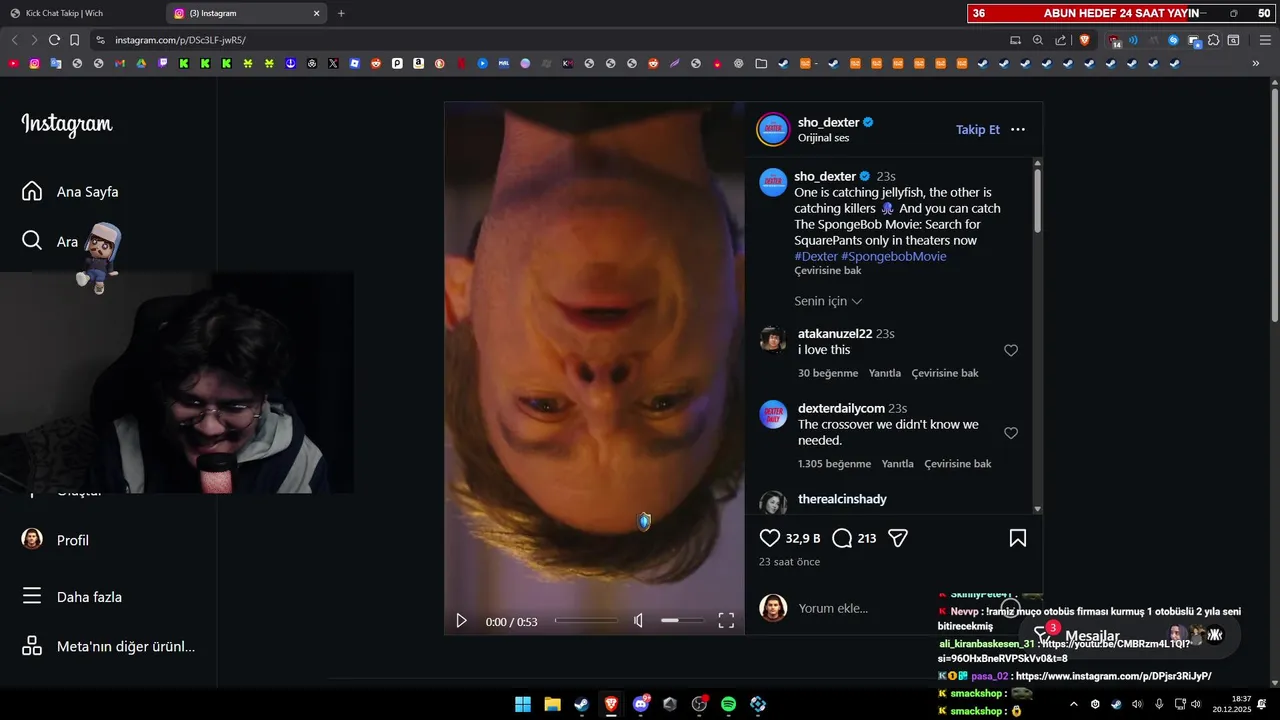The image size is (1280, 720).
Task: Go back with browser back arrow
Action: coord(14,40)
